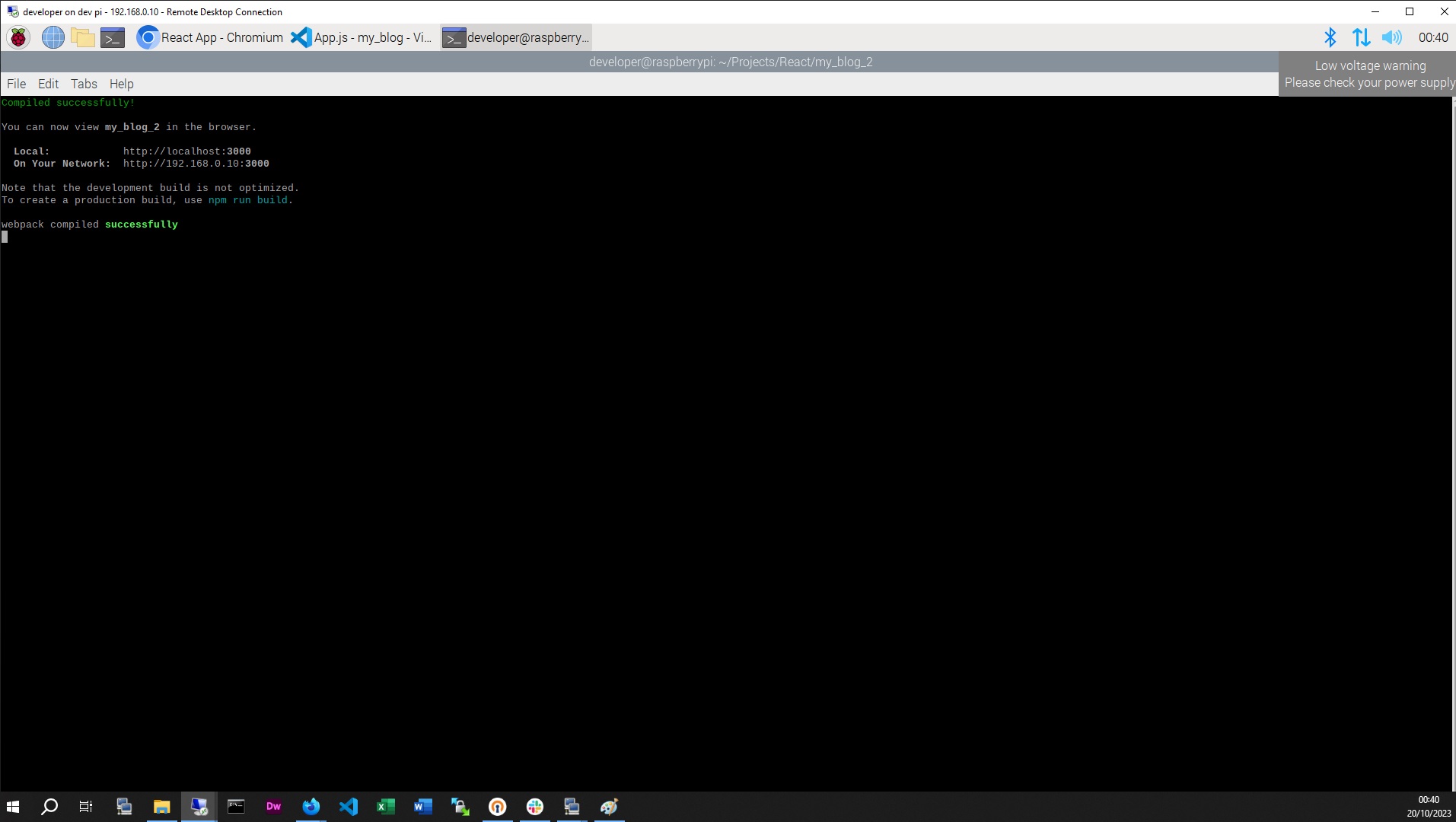
Task: Open the network arrows tray icon
Action: pos(1361,37)
